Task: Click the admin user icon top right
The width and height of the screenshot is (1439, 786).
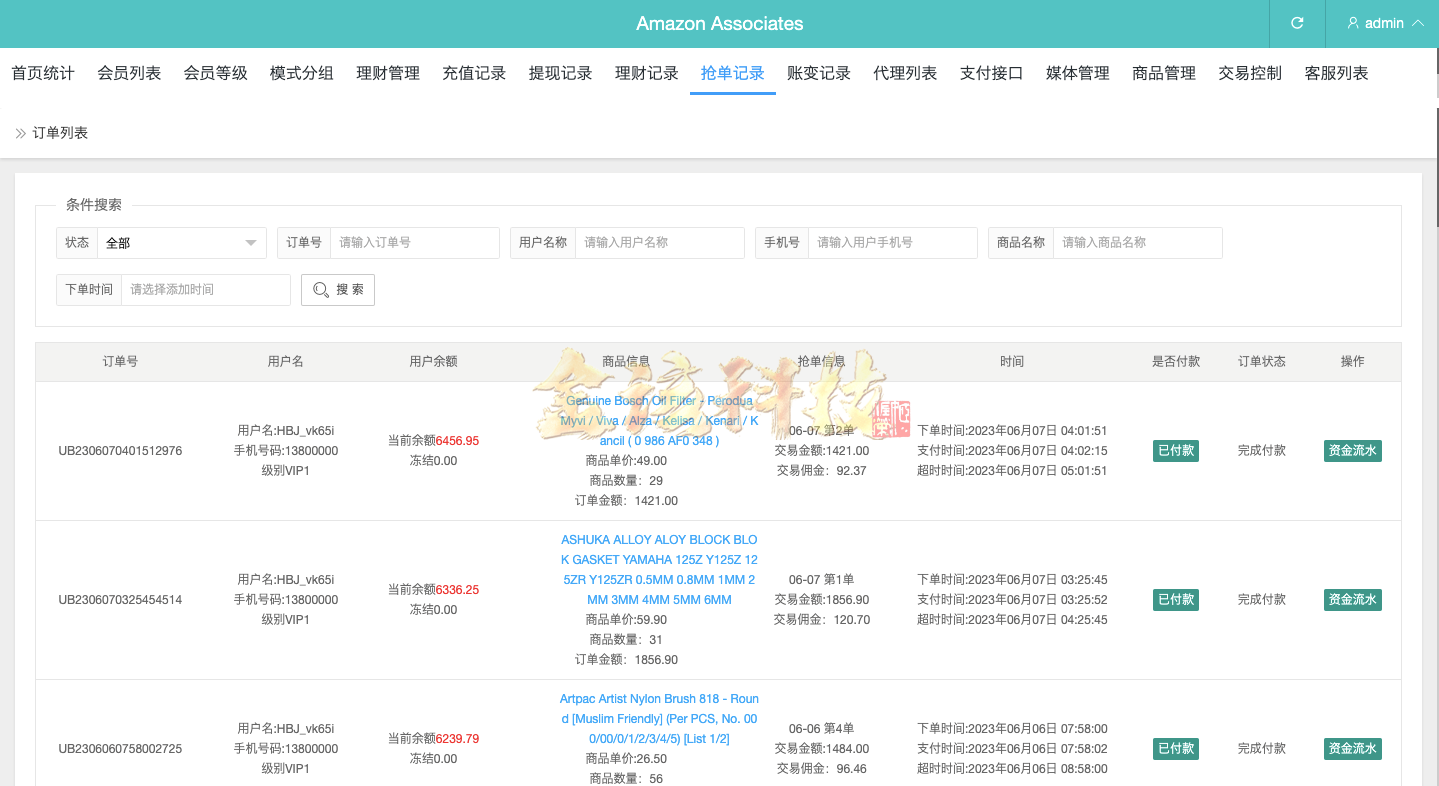Action: tap(1352, 23)
